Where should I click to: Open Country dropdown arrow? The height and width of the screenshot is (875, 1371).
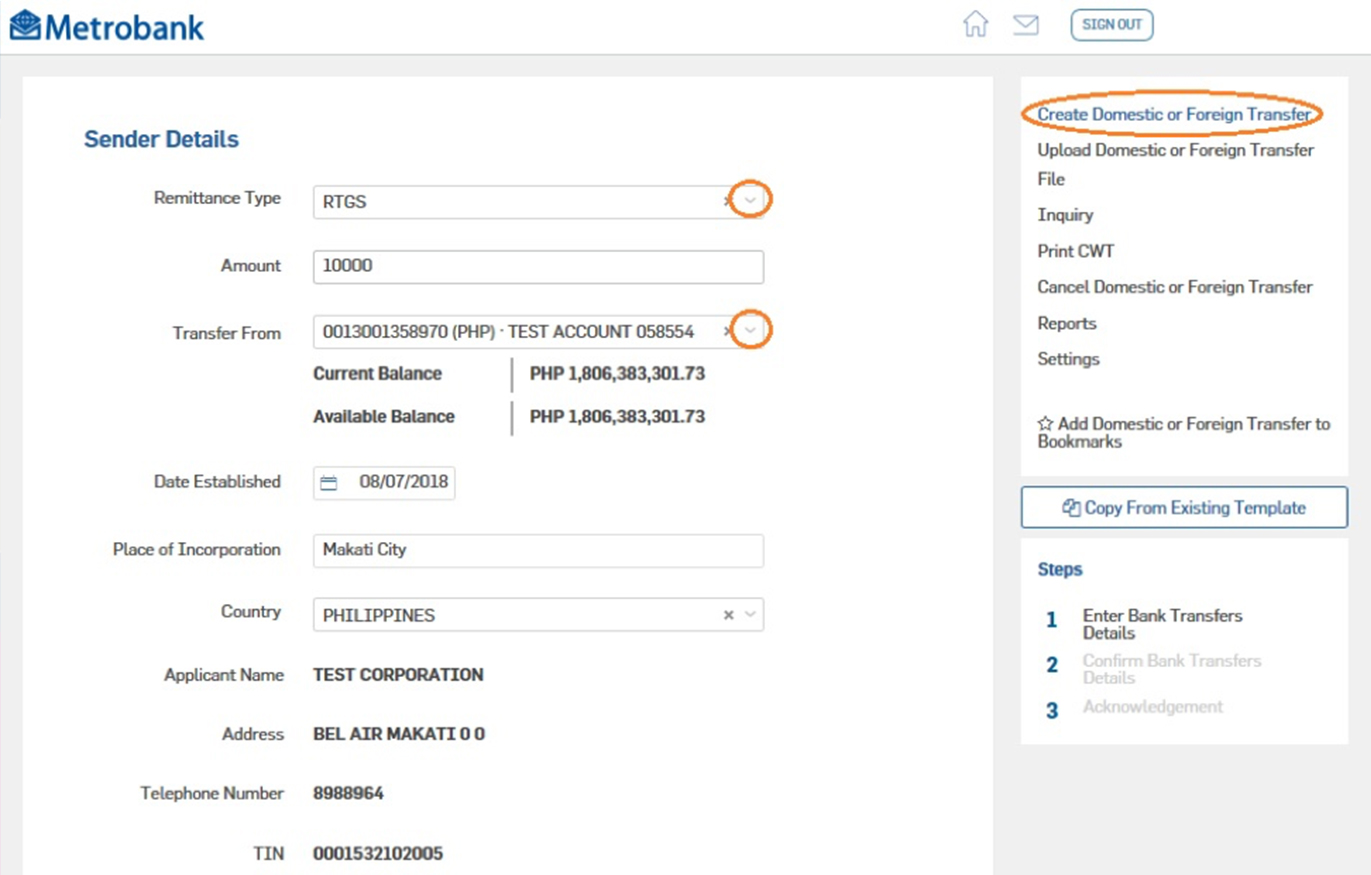point(750,615)
